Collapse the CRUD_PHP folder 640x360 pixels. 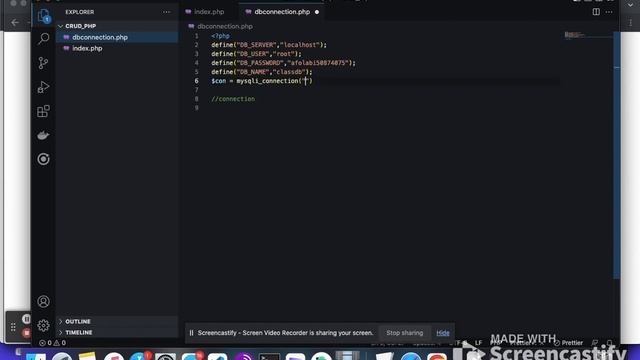click(60, 26)
